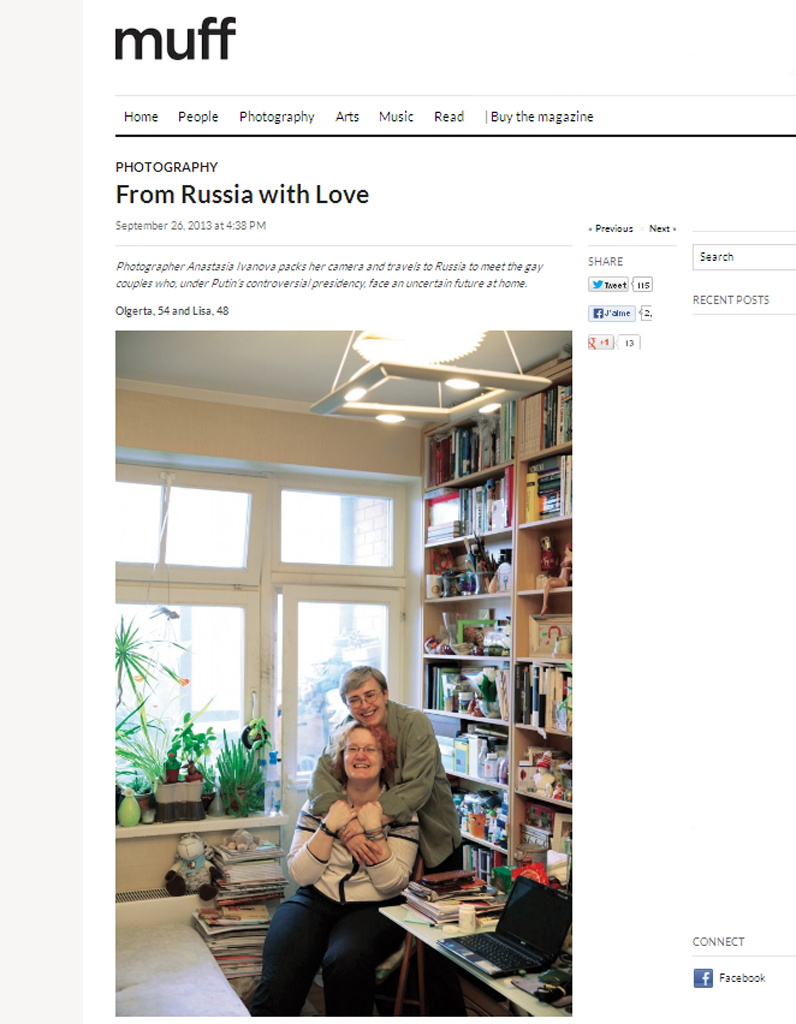Go to the Home menu item
The image size is (796, 1024).
(141, 117)
